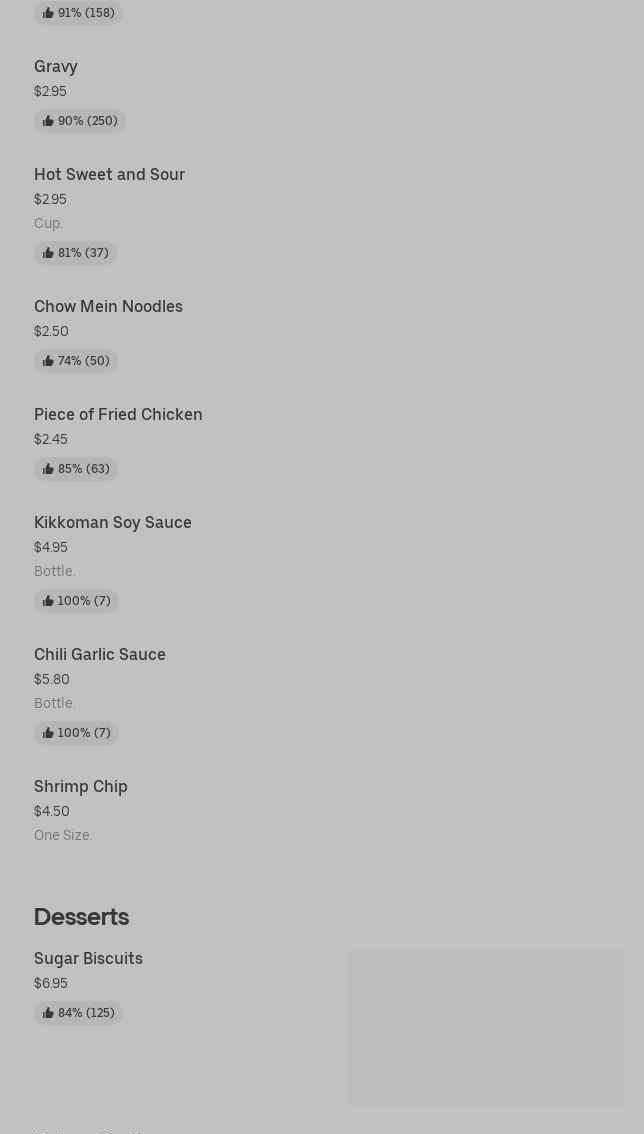Click the $5.80 price of Chili Garlic Sauce
Screen dimensions: 644x1134
click(x=52, y=679)
